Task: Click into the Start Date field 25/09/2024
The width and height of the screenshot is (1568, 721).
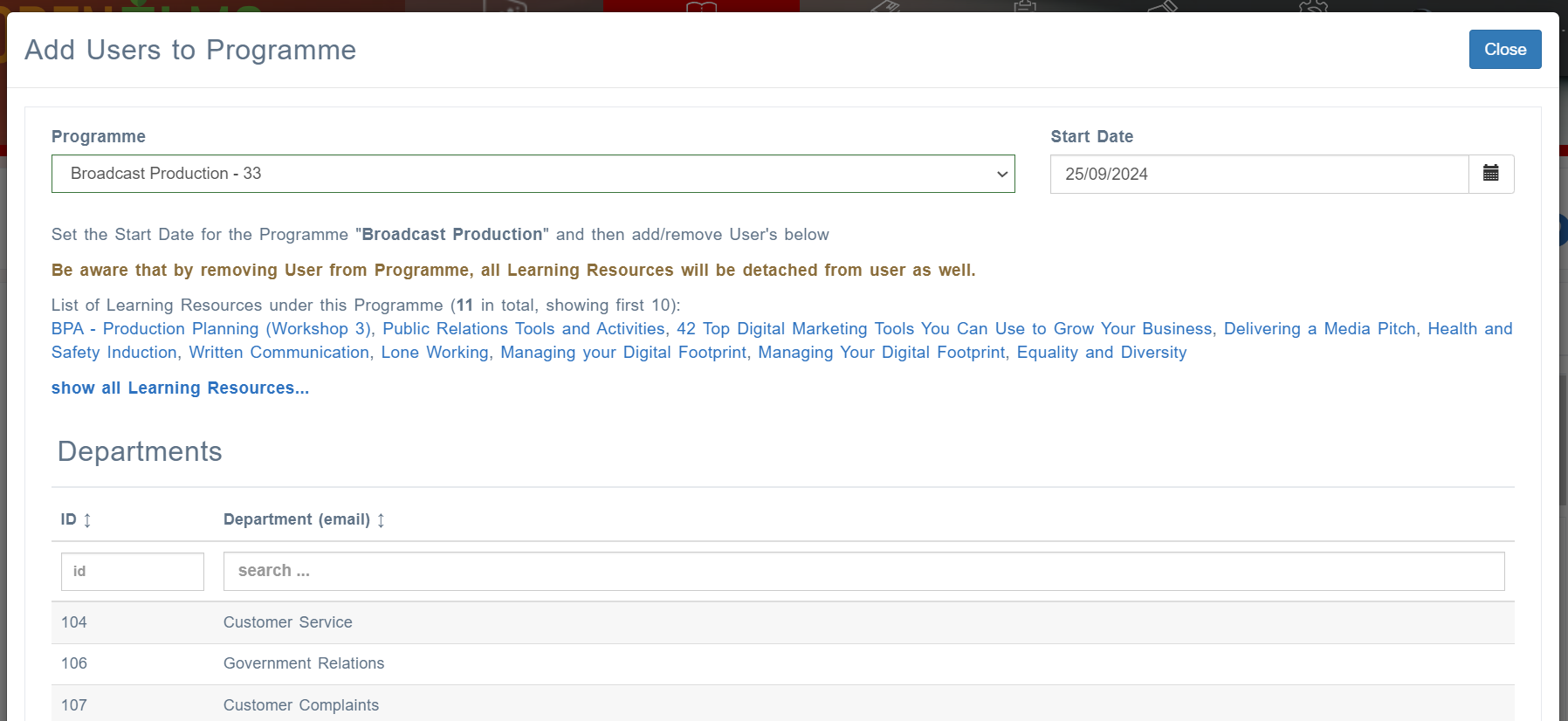Action: point(1259,174)
